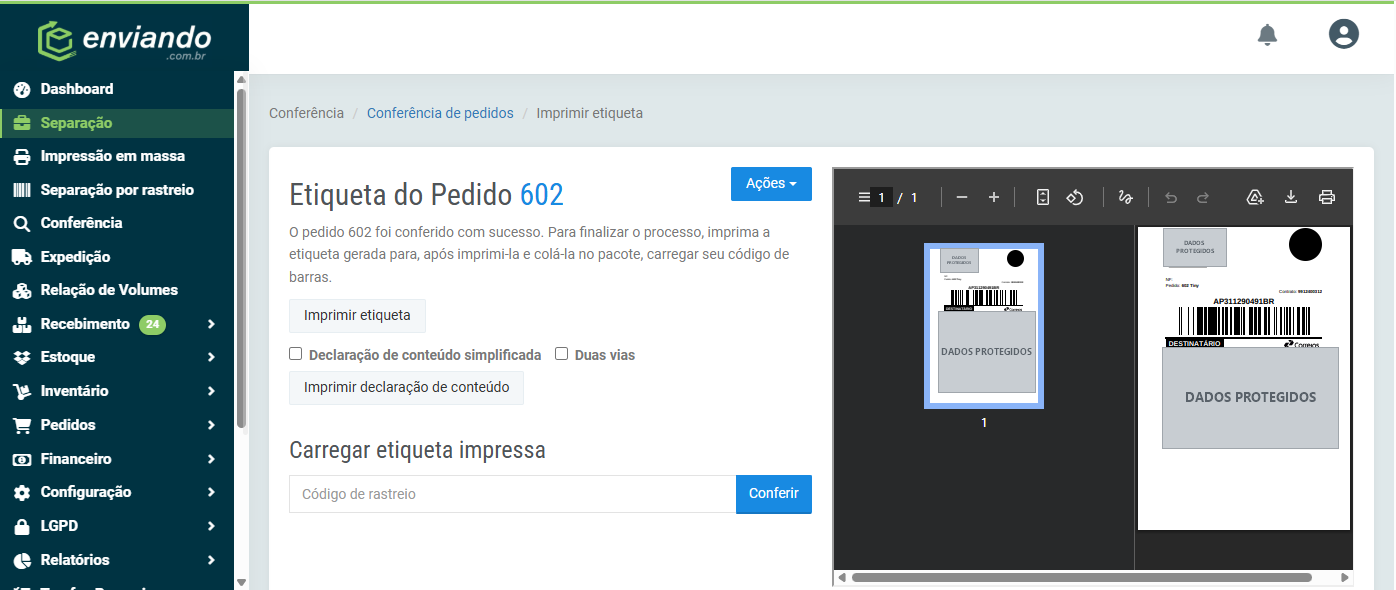Select the page 1 thumbnail in PDF viewer
The image size is (1396, 590).
click(x=984, y=326)
